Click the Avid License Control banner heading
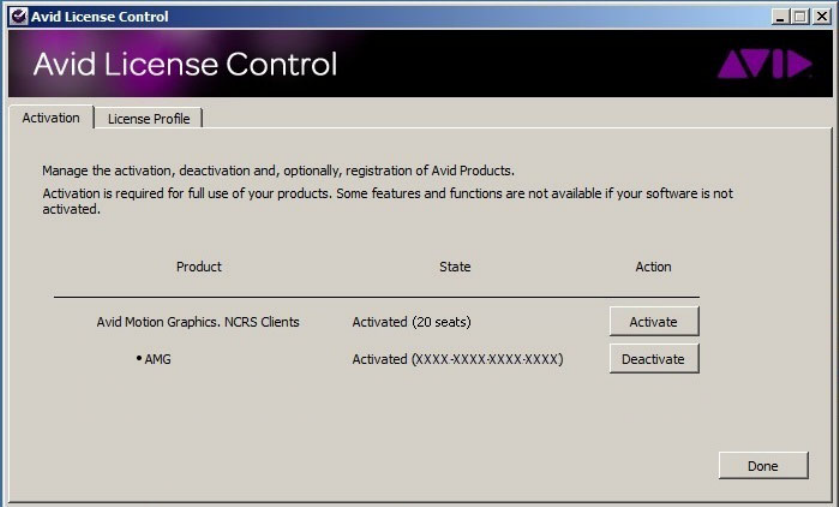Screen dimensions: 839x507 tap(185, 64)
